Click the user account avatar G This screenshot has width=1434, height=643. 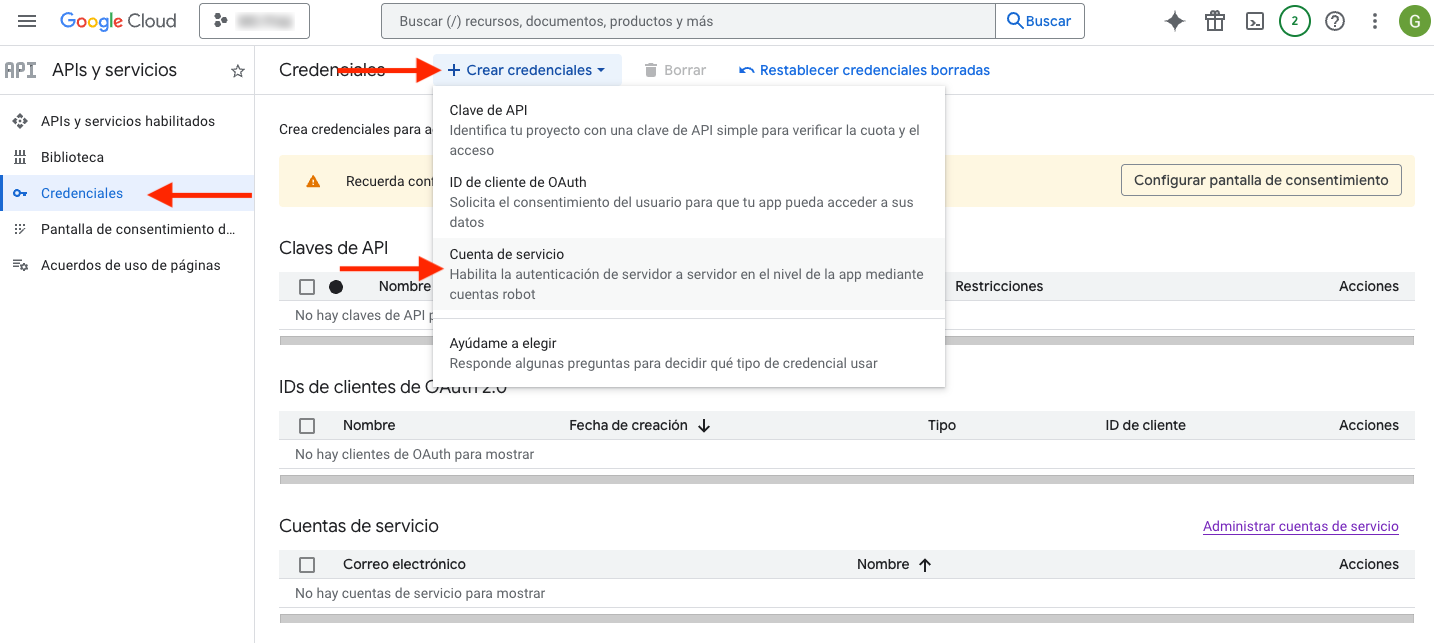click(x=1414, y=21)
